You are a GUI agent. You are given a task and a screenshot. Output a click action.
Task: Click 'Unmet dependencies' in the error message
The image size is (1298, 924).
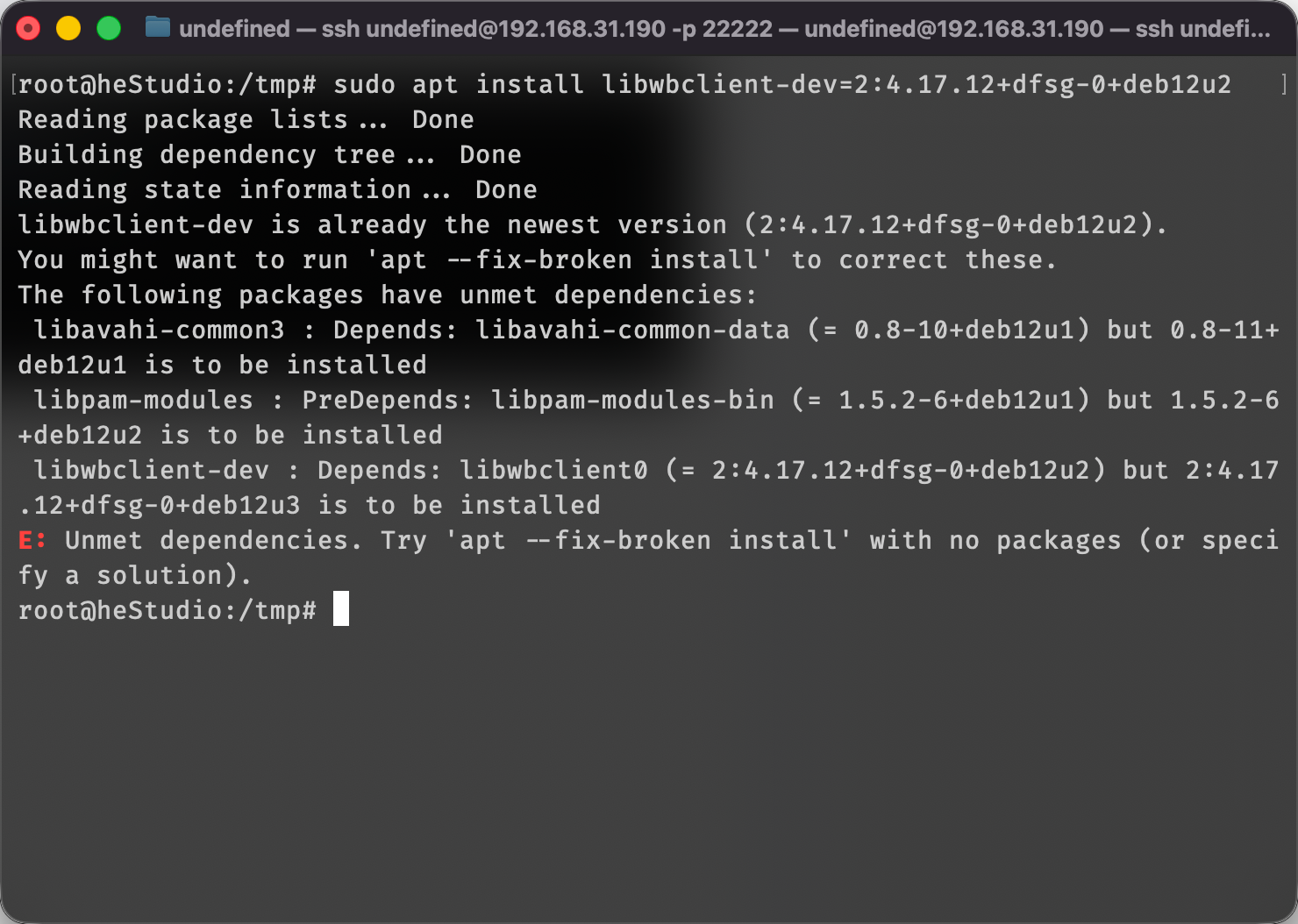click(212, 540)
